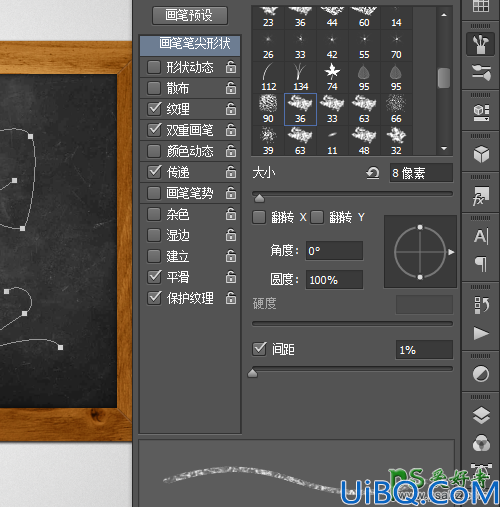This screenshot has height=507, width=500.
Task: Open the Brush settings panel icon
Action: 480,44
